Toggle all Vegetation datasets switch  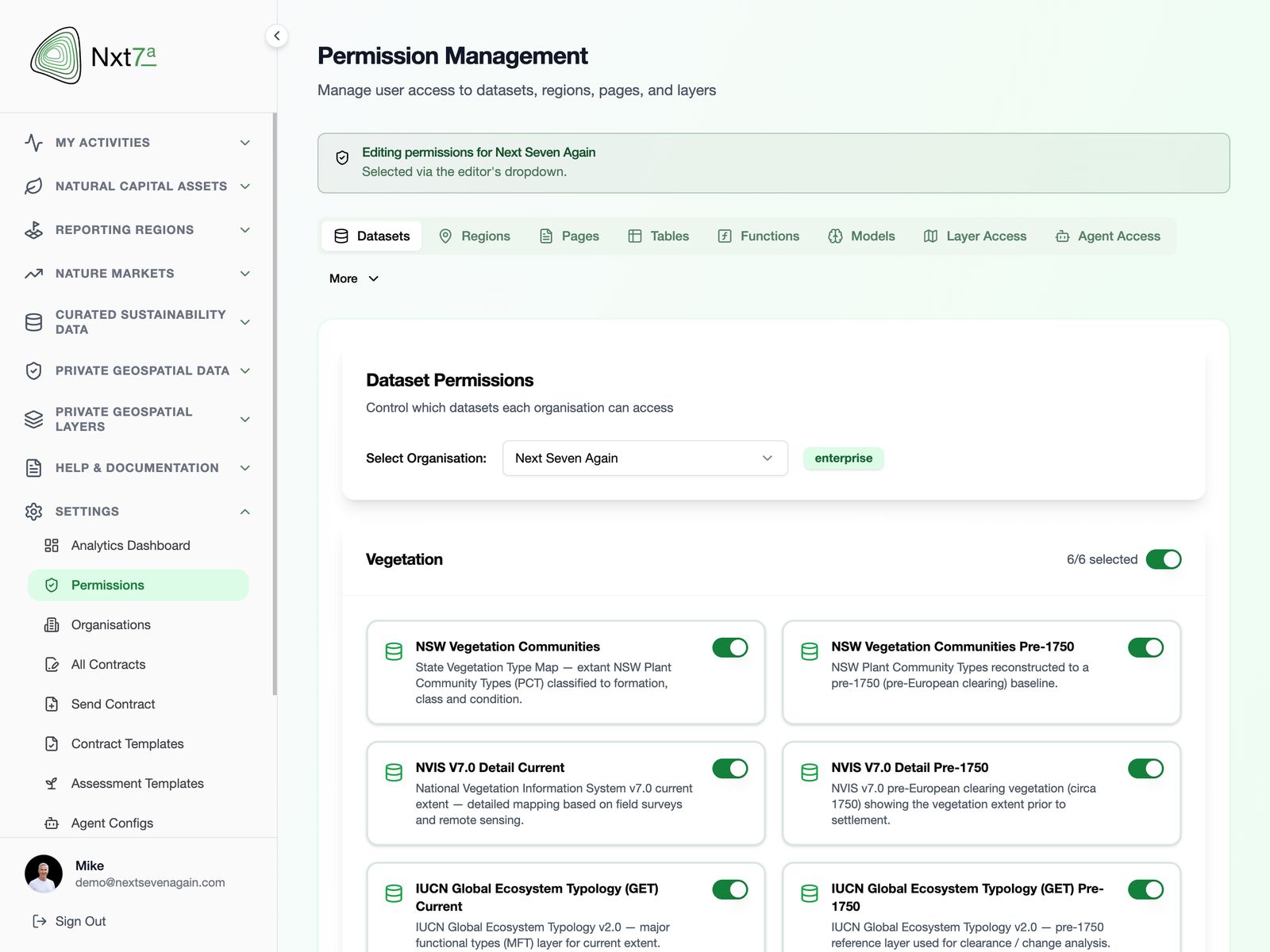[1164, 559]
